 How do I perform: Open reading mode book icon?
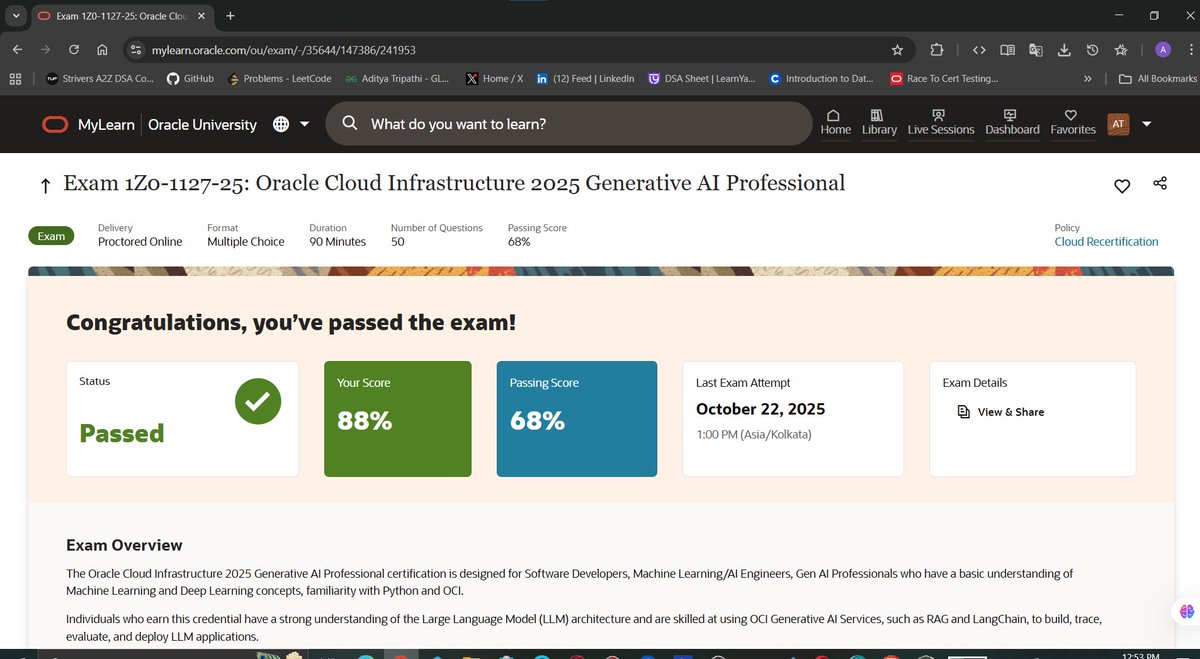(1008, 50)
